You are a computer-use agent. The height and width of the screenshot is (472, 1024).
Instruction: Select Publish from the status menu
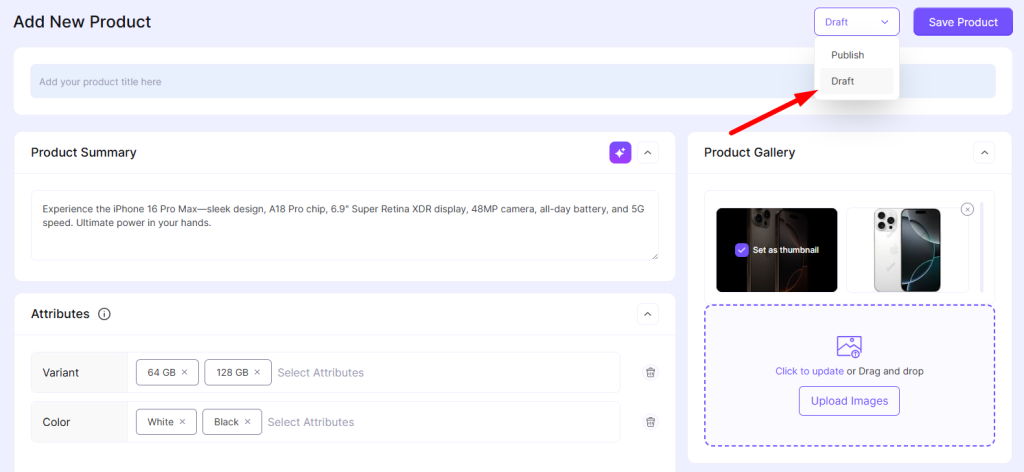[x=857, y=55]
